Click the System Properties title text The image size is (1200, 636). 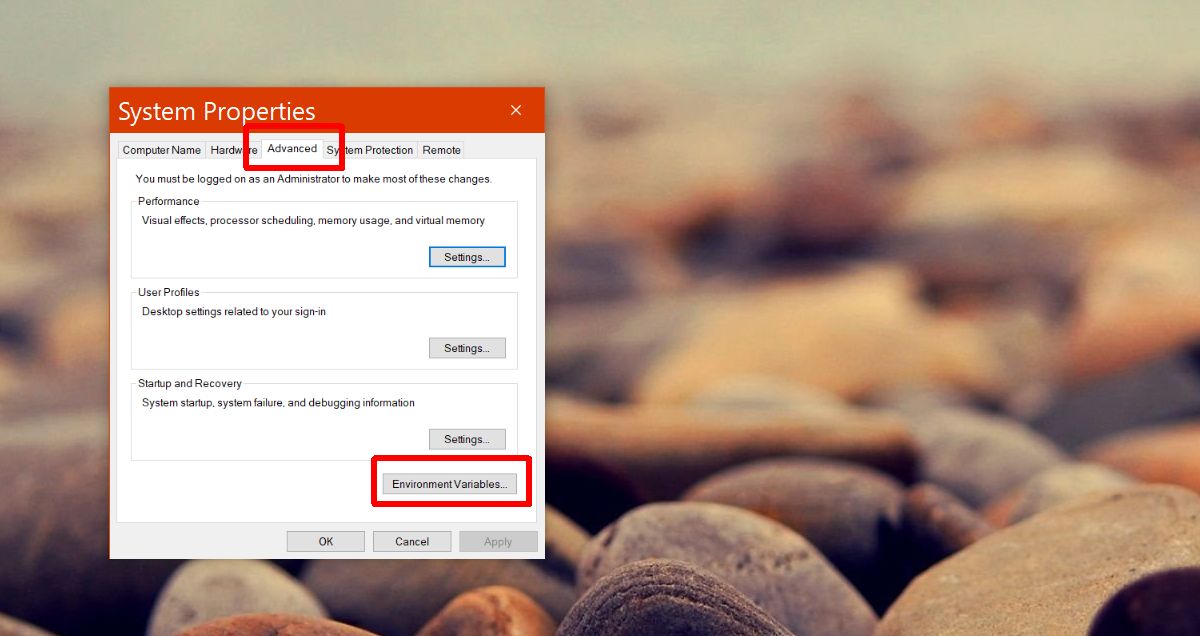point(217,111)
